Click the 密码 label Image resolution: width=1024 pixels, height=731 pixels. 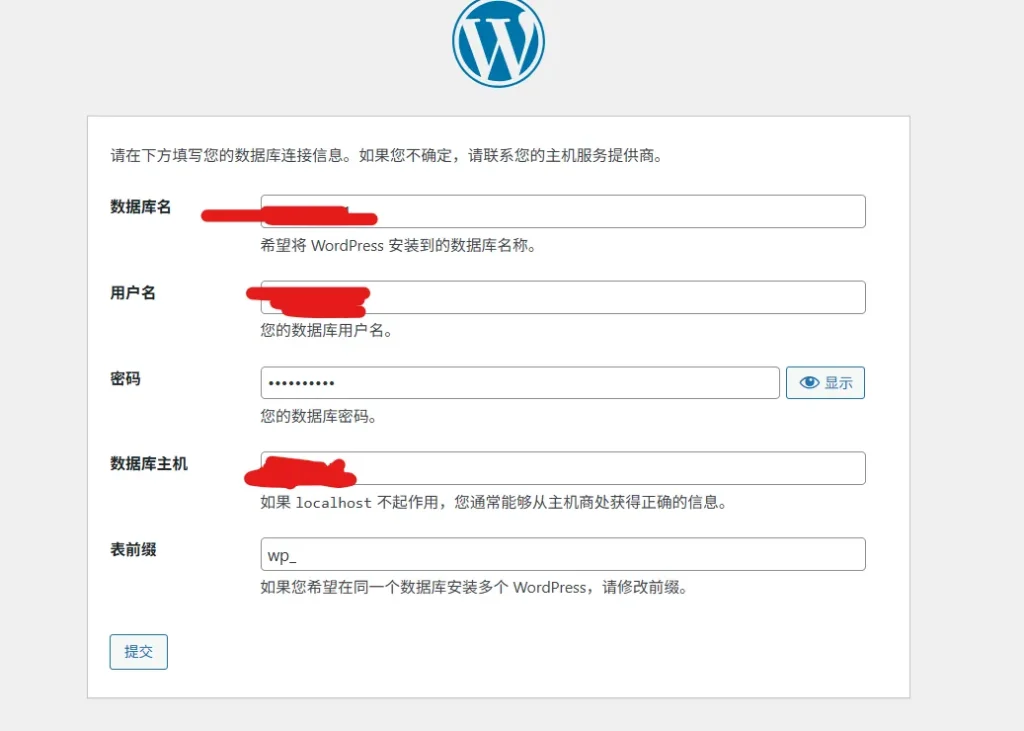point(125,378)
